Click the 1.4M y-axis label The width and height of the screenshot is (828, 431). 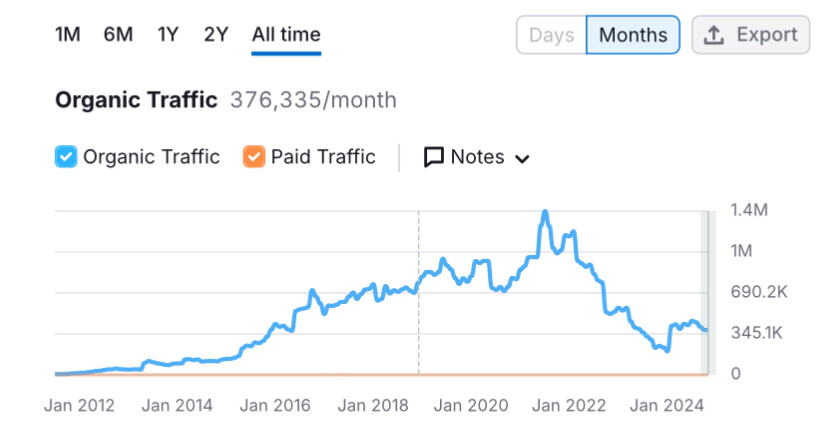pos(749,210)
